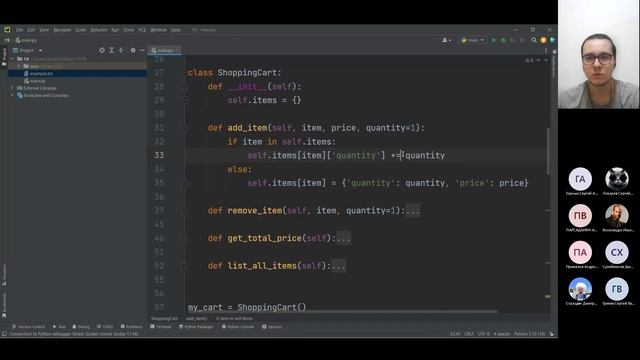Click Collapse All icon in Project panel
The height and width of the screenshot is (360, 640).
121,50
